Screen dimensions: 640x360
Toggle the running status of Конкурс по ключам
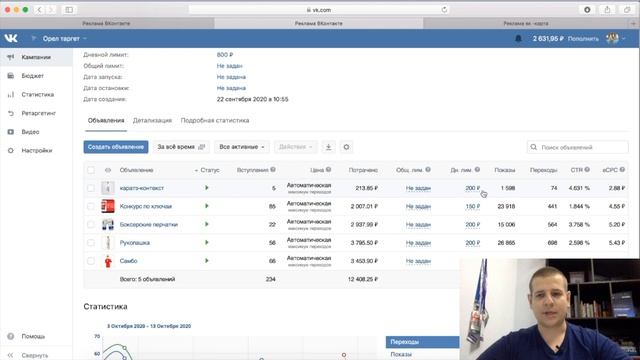pos(207,206)
